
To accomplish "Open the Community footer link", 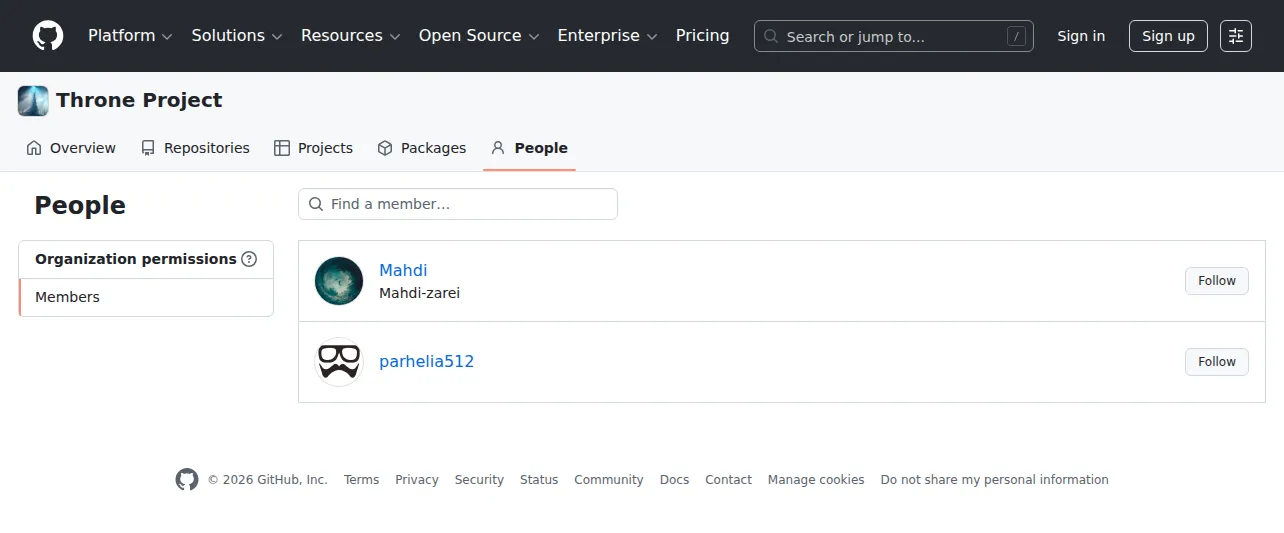I will (609, 480).
